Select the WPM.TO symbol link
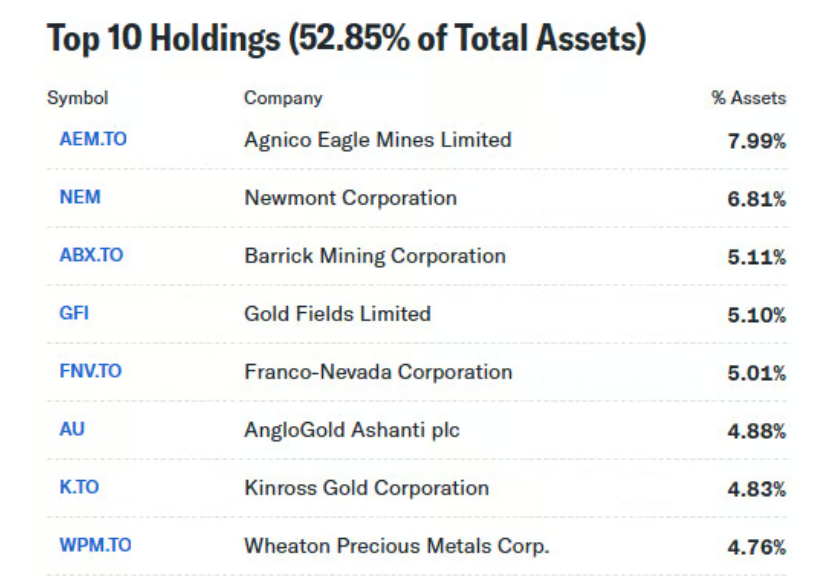829x576 pixels. (95, 545)
